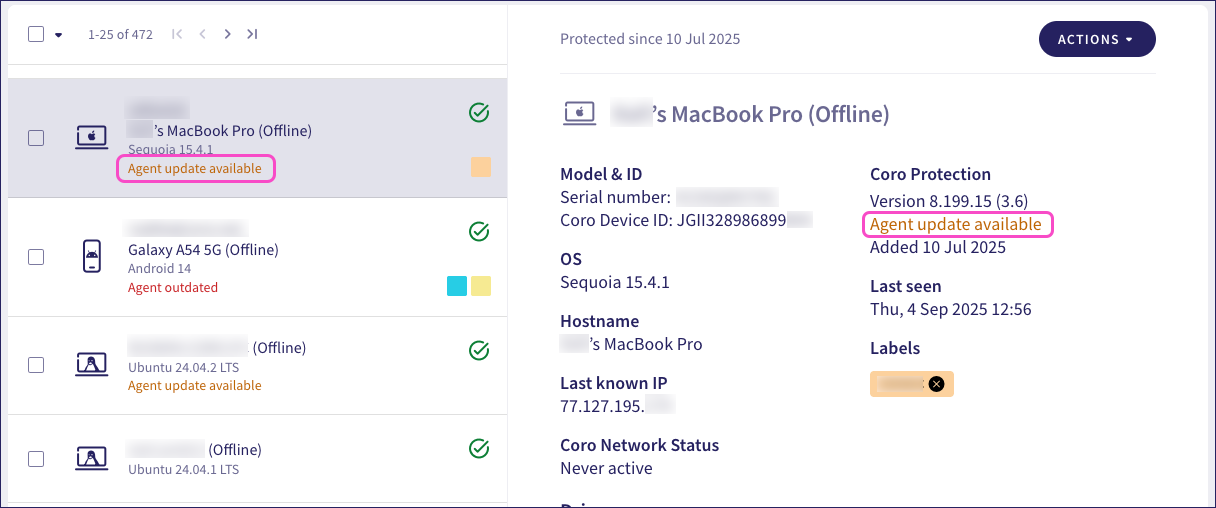Click the 'Model & ID' heading
The width and height of the screenshot is (1216, 508).
601,174
